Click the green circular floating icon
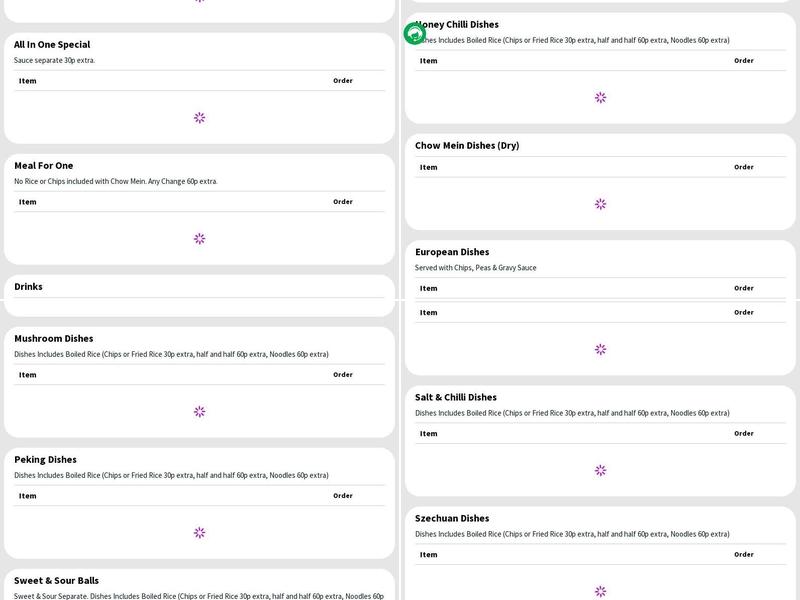The image size is (800, 600). [x=414, y=34]
